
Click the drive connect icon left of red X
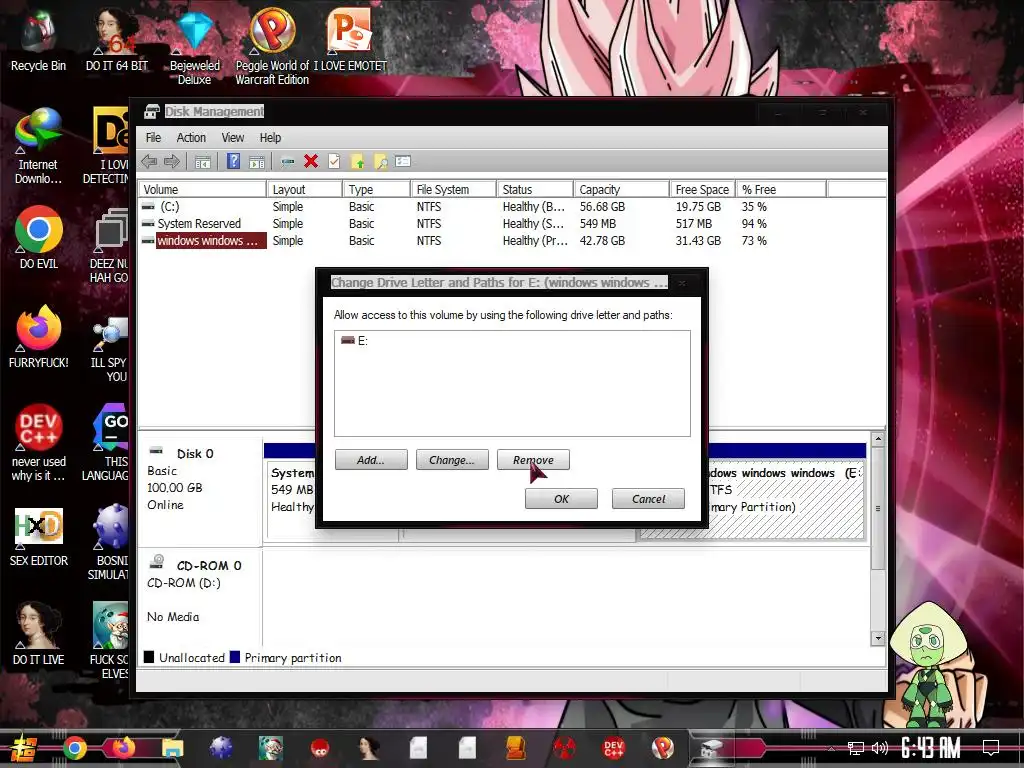pyautogui.click(x=287, y=162)
